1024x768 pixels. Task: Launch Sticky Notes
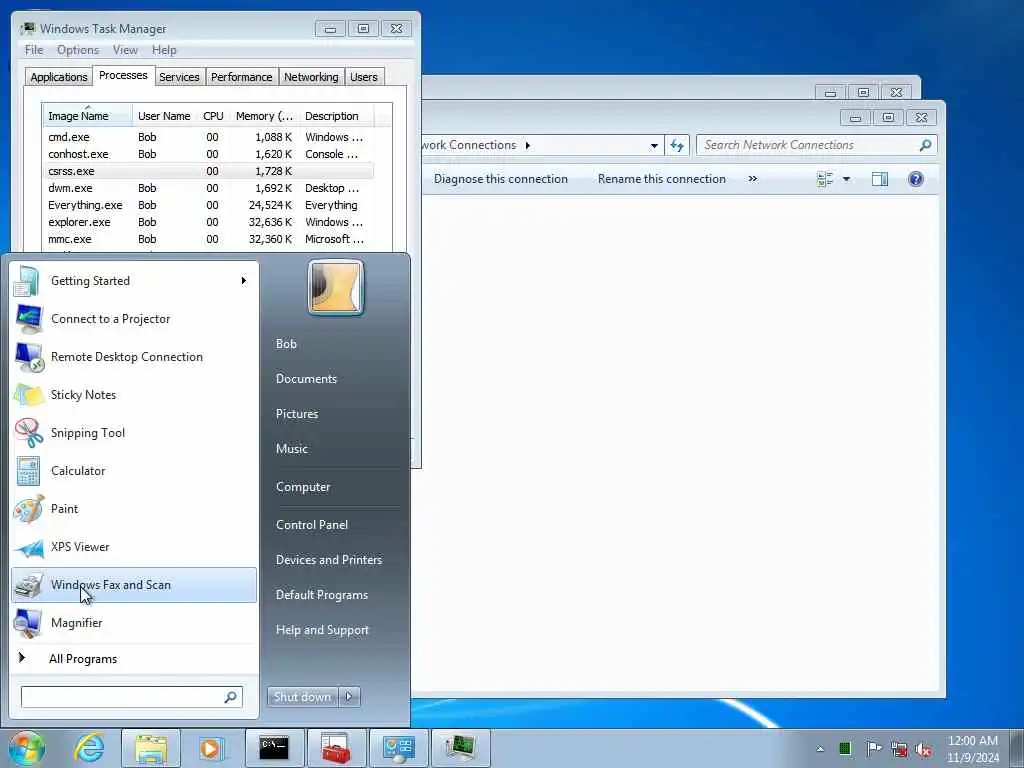(x=134, y=394)
